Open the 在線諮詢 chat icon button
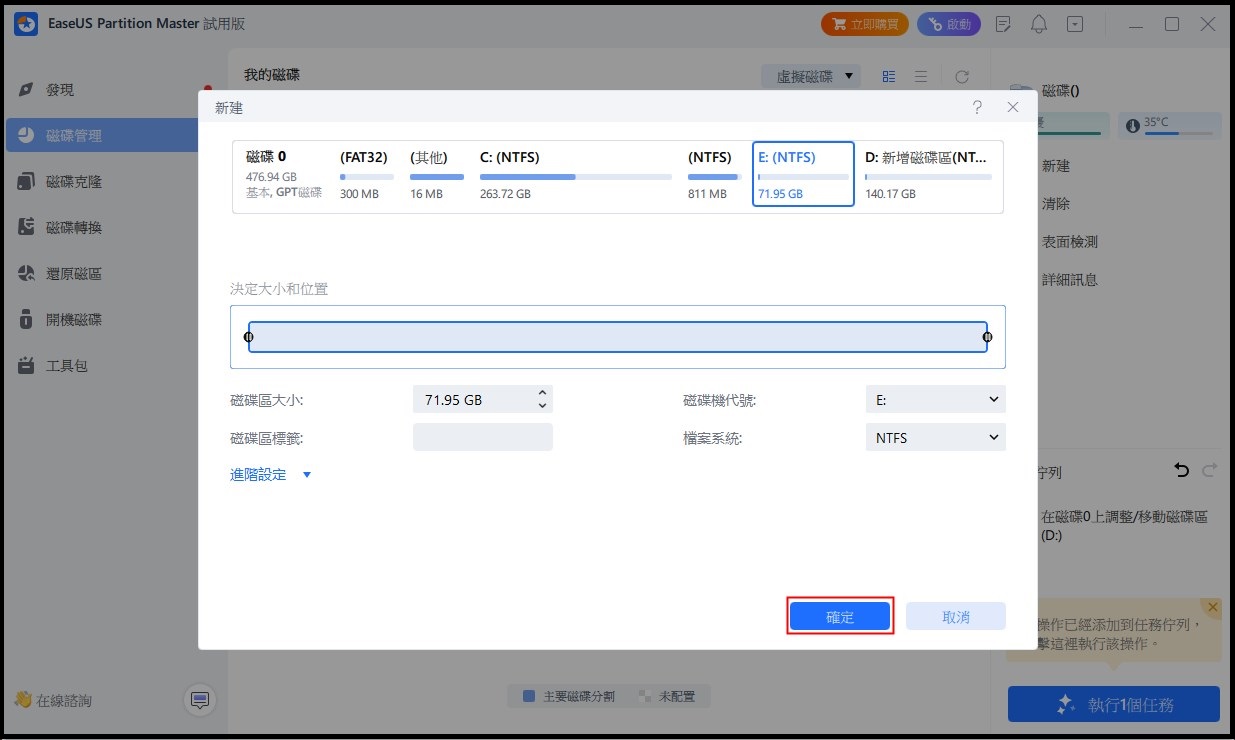The height and width of the screenshot is (740, 1235). click(x=200, y=700)
